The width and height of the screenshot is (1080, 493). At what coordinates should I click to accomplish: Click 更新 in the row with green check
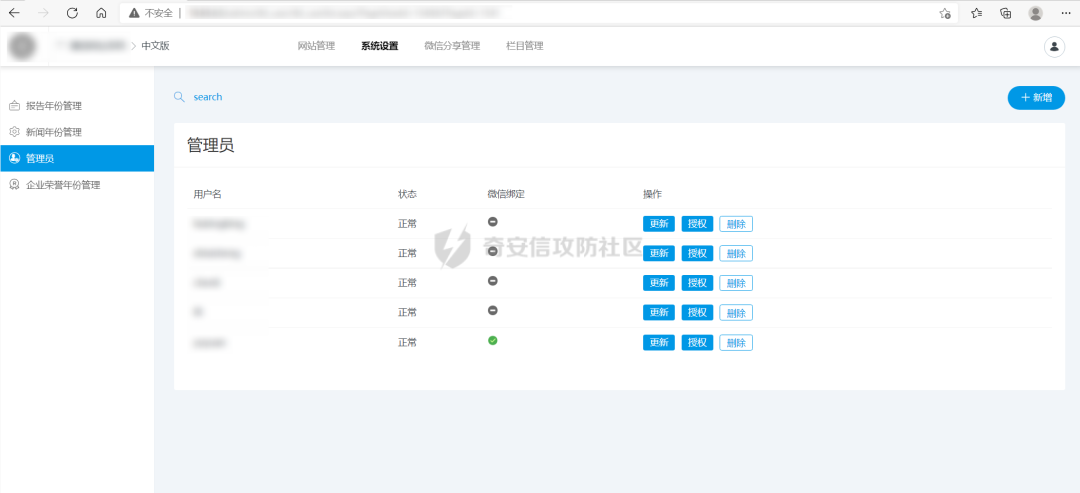[x=659, y=342]
